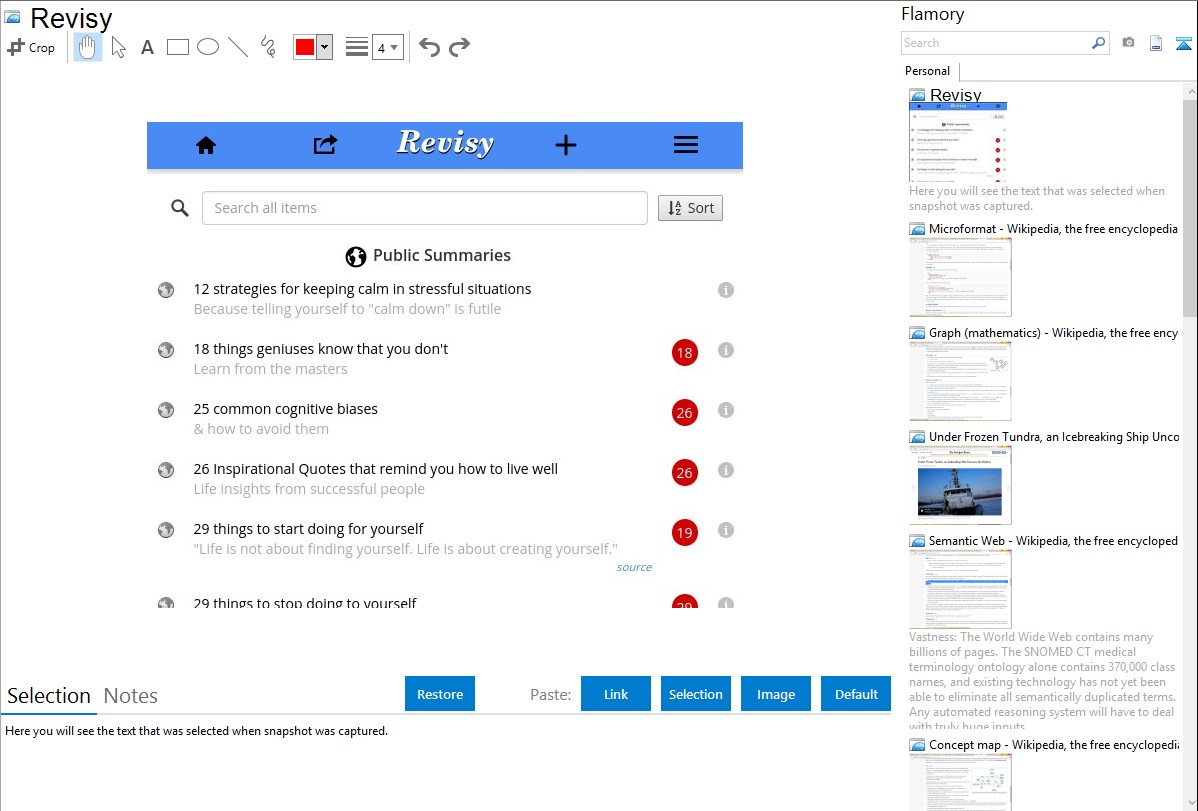1198x811 pixels.
Task: Click the Paste Selection button
Action: (695, 694)
